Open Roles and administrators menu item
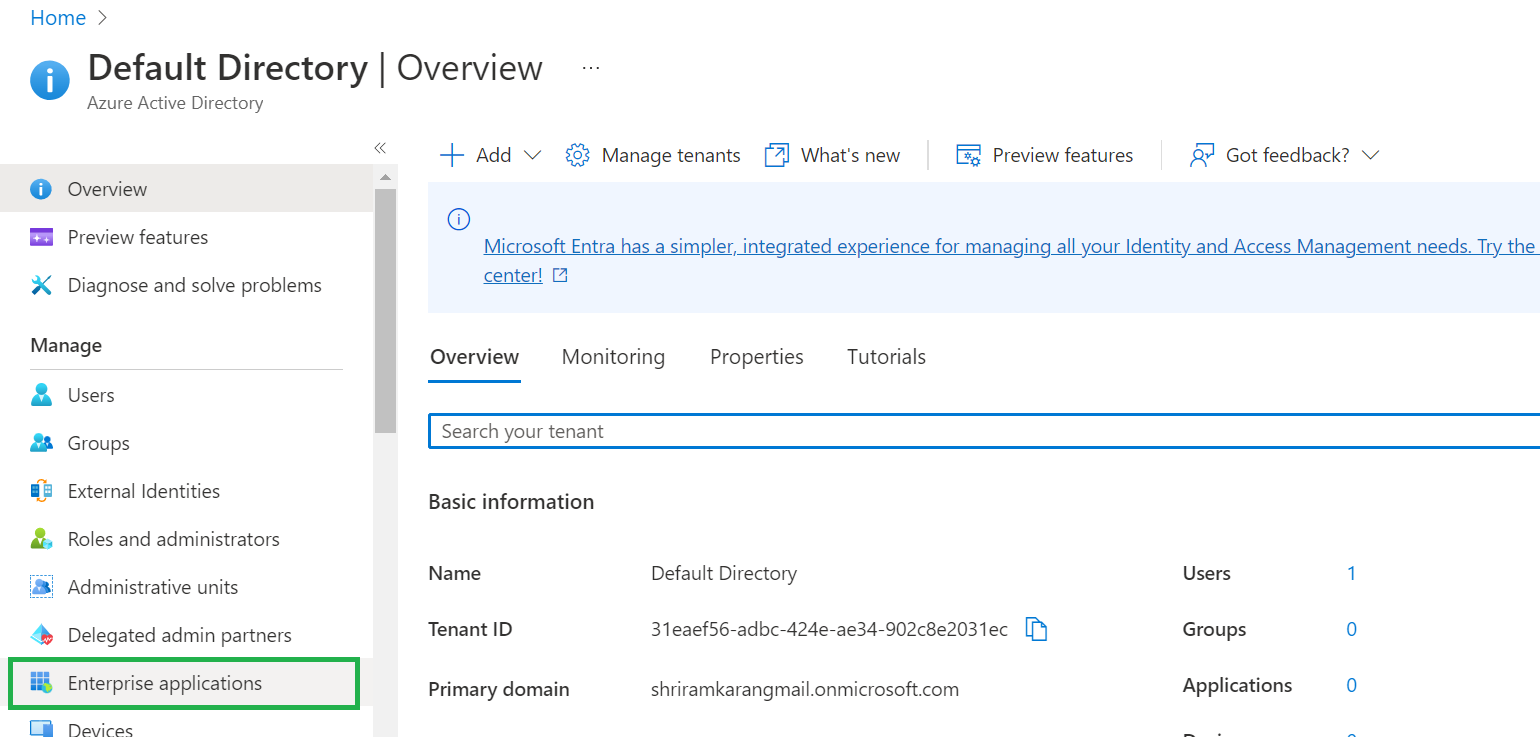Screen dimensions: 1540x737 186,539
